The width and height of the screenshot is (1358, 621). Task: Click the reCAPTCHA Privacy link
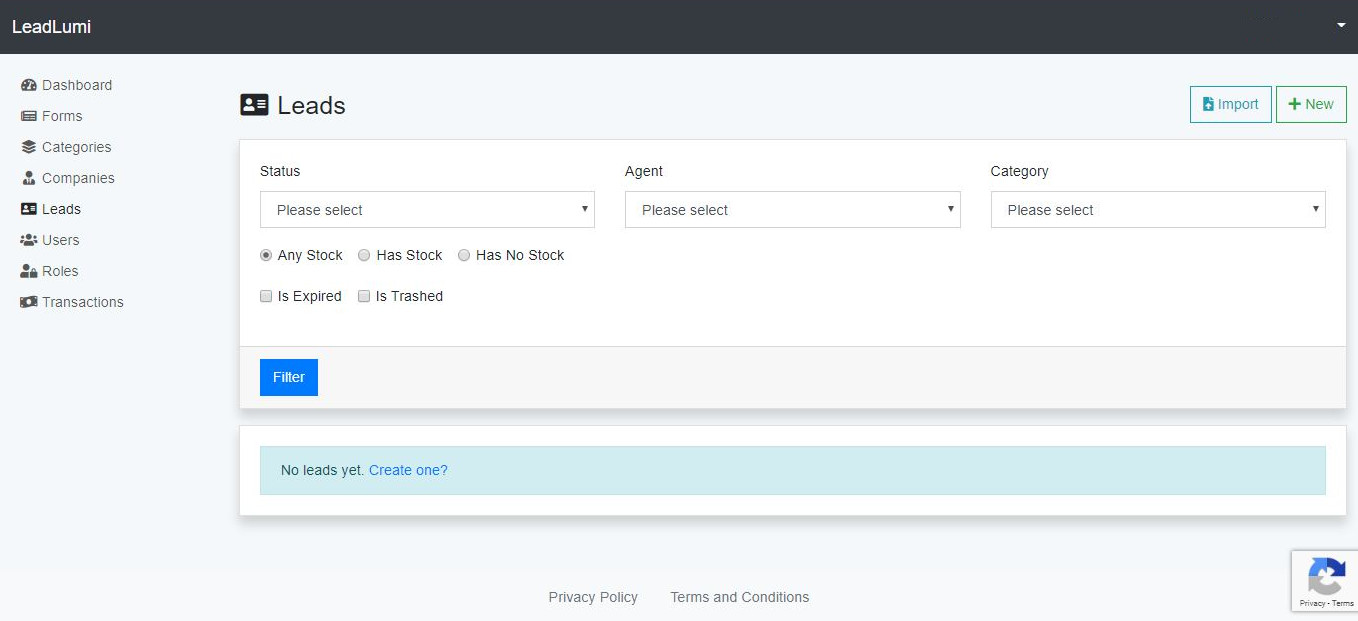[1311, 603]
